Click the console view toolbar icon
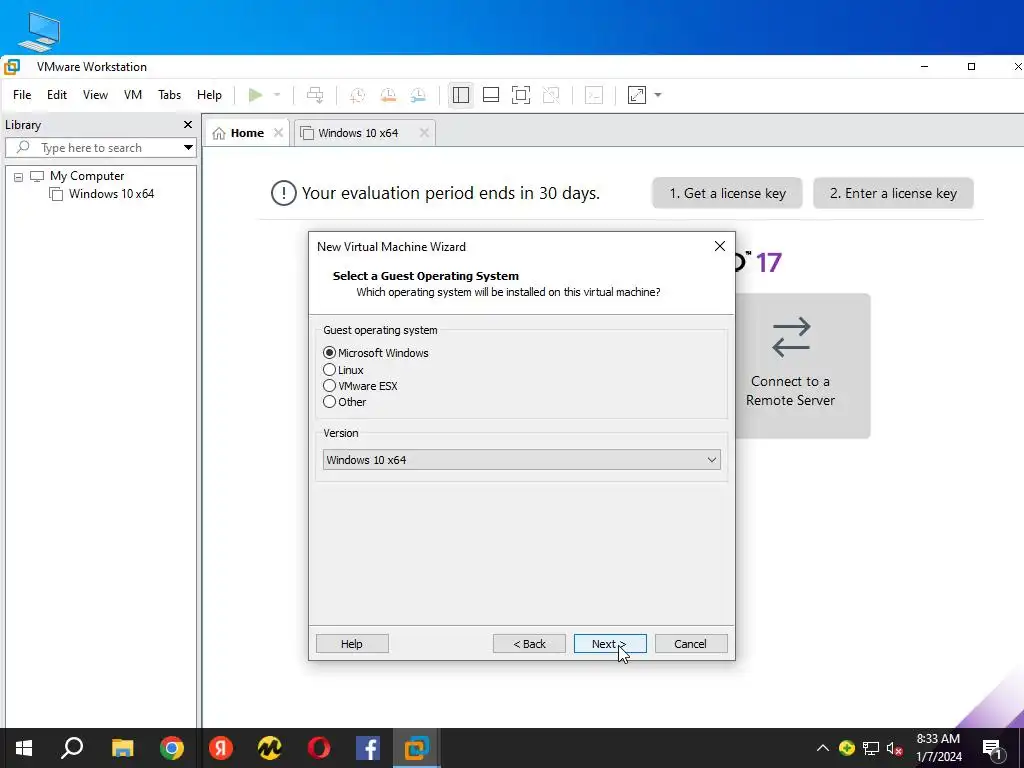This screenshot has width=1024, height=768. (x=594, y=95)
